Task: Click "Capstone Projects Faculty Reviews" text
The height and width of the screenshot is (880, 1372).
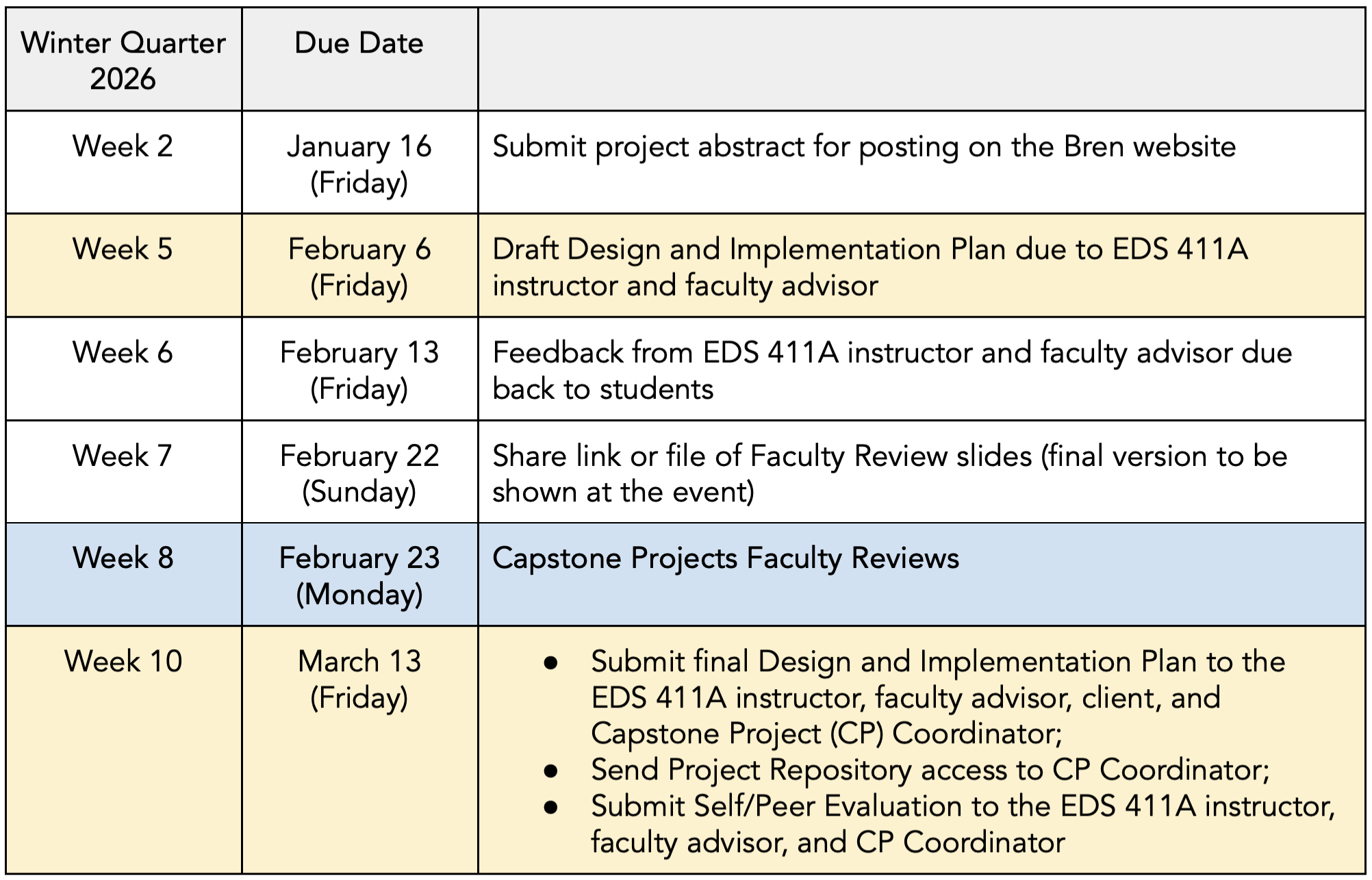Action: click(726, 558)
